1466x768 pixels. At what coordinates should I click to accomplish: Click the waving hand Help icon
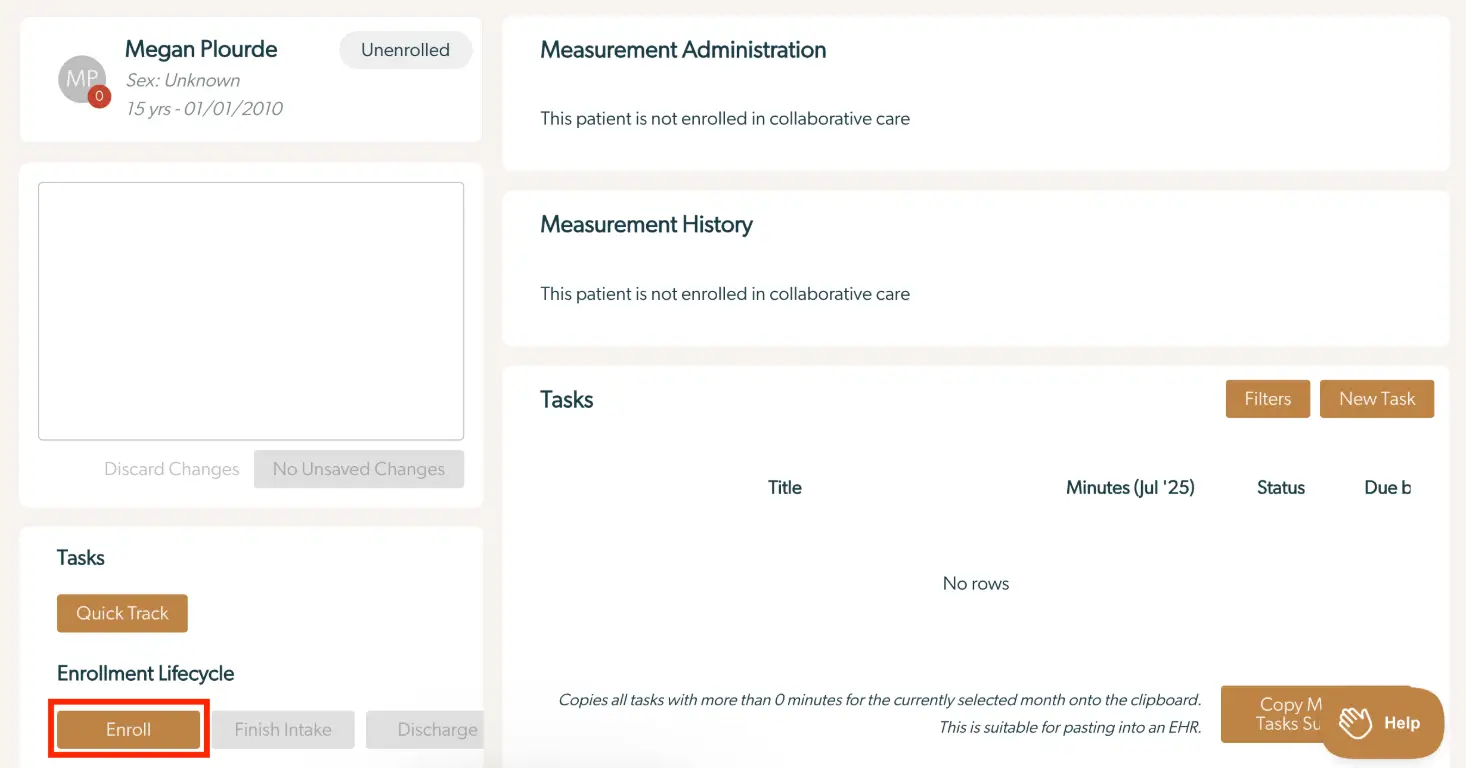point(1355,722)
